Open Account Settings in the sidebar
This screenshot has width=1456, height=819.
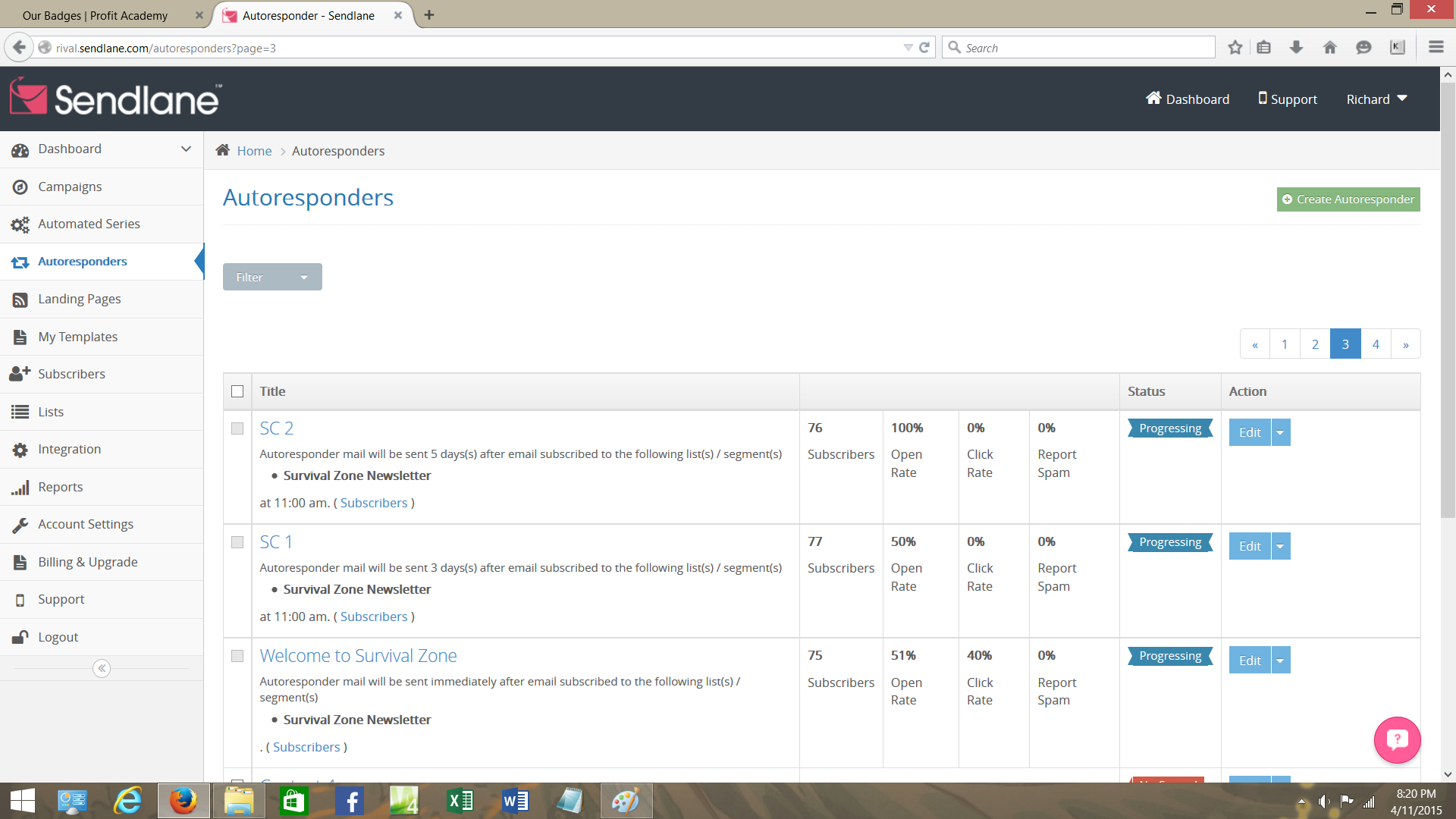point(86,524)
